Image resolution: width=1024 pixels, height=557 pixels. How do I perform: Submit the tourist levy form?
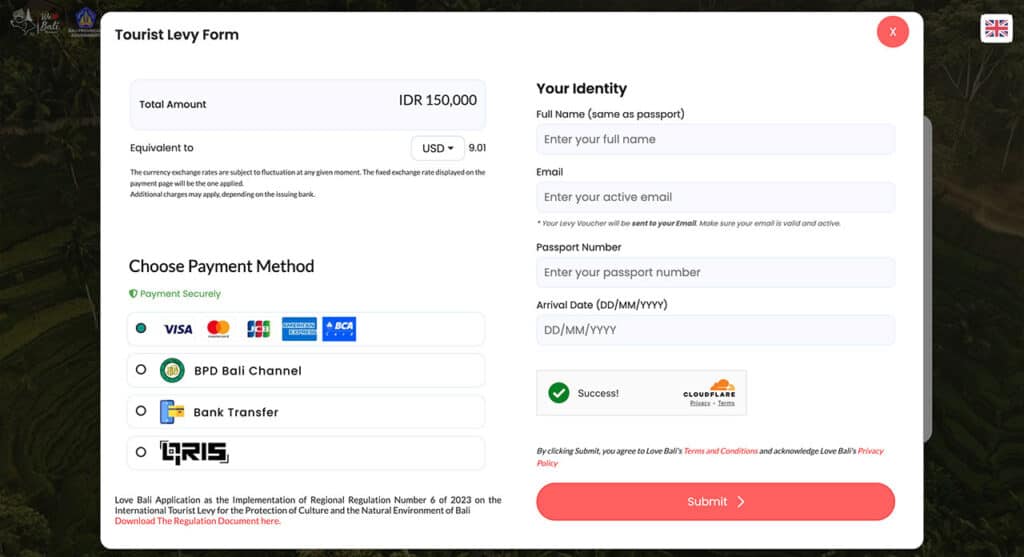[716, 501]
